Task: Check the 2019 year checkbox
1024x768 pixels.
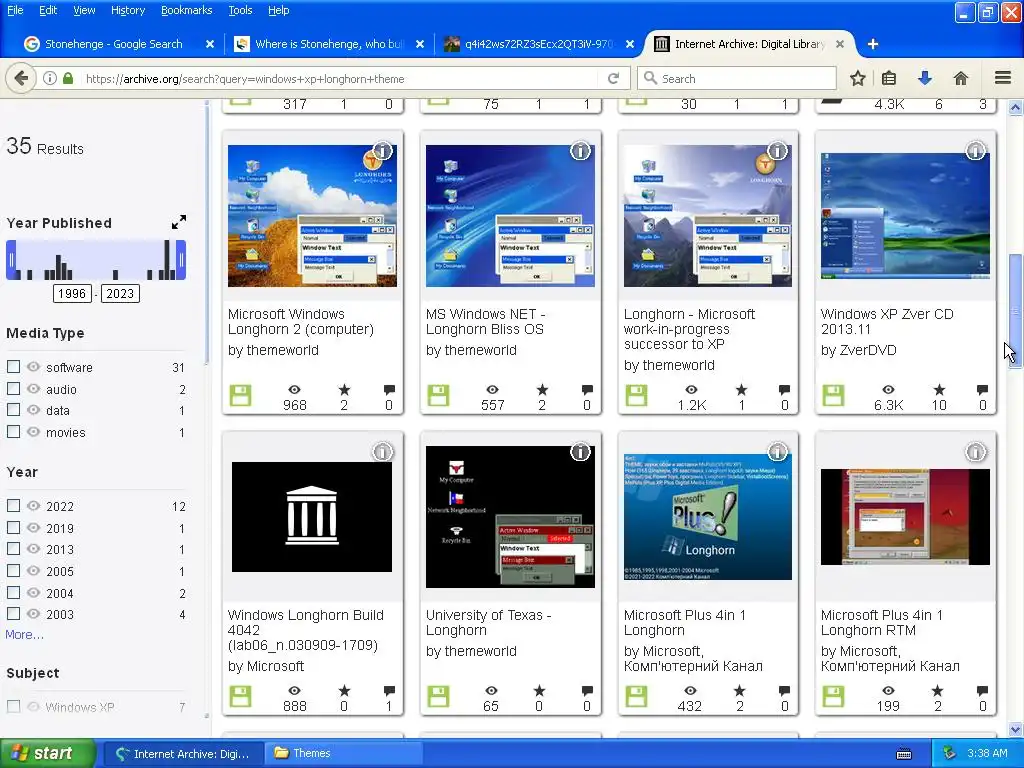Action: 13,527
